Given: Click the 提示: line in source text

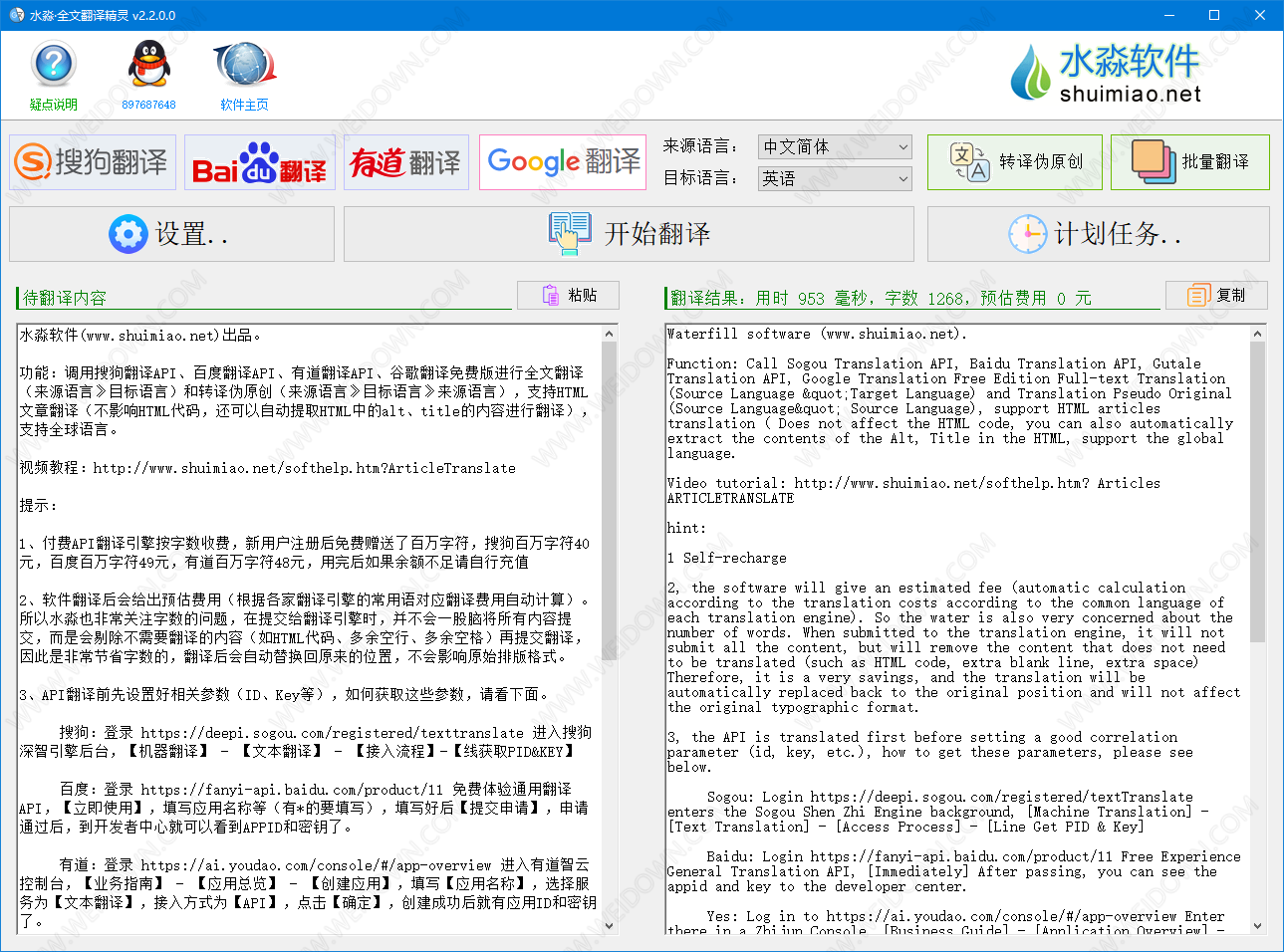Looking at the screenshot, I should point(39,506).
